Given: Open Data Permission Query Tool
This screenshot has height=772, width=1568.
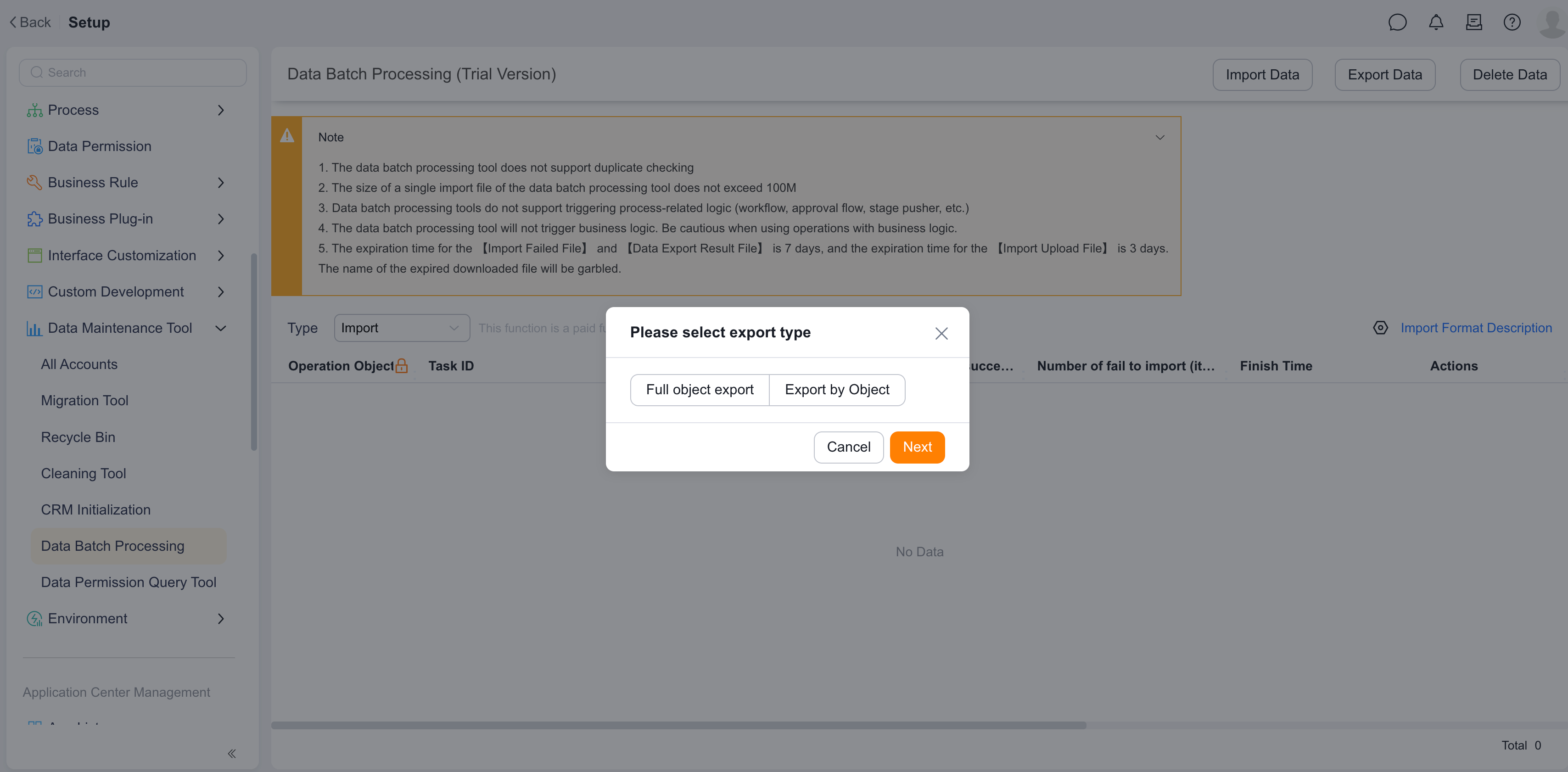Looking at the screenshot, I should coord(129,582).
